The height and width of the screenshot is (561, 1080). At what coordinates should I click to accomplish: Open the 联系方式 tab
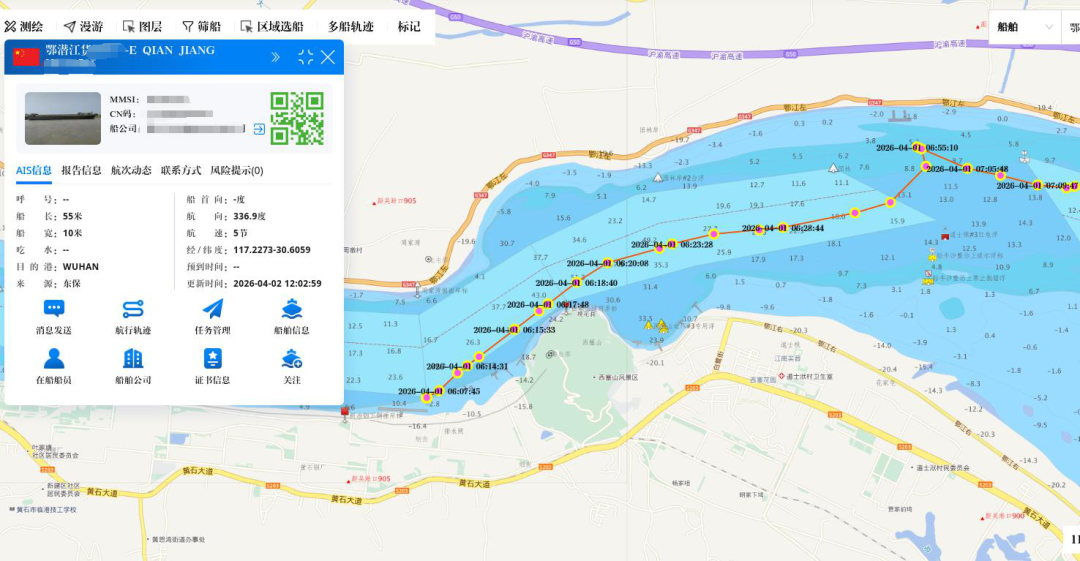pyautogui.click(x=181, y=171)
